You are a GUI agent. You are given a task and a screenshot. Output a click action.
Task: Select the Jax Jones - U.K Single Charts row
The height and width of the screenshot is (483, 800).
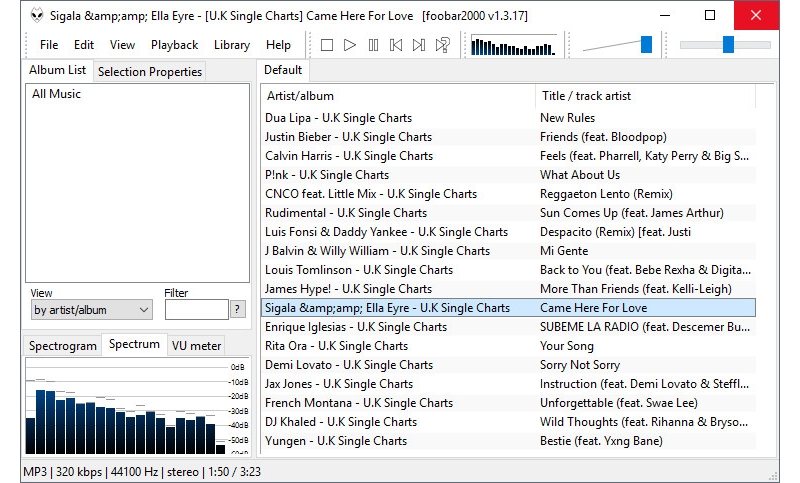tap(509, 384)
